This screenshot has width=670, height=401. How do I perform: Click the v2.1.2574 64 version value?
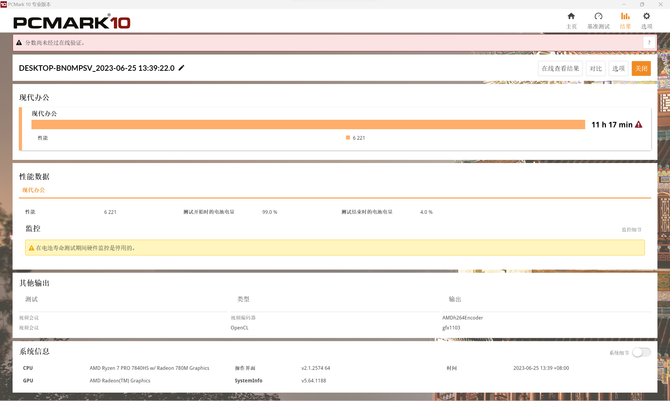[x=316, y=368]
